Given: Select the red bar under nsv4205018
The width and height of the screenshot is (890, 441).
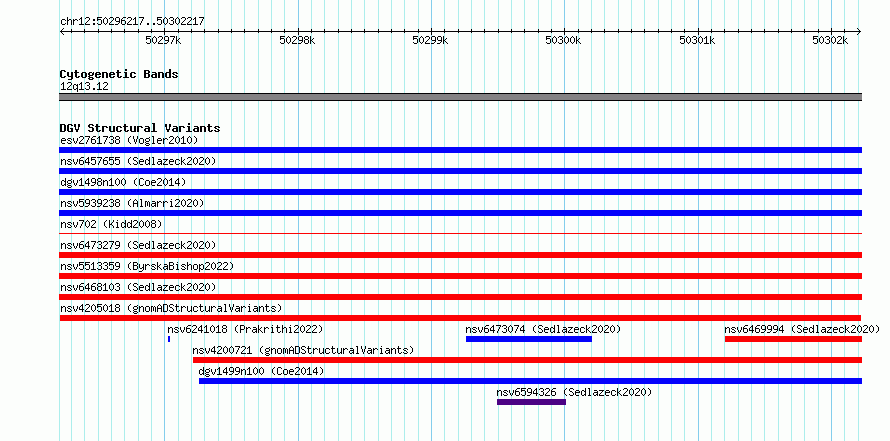Looking at the screenshot, I should (460, 318).
